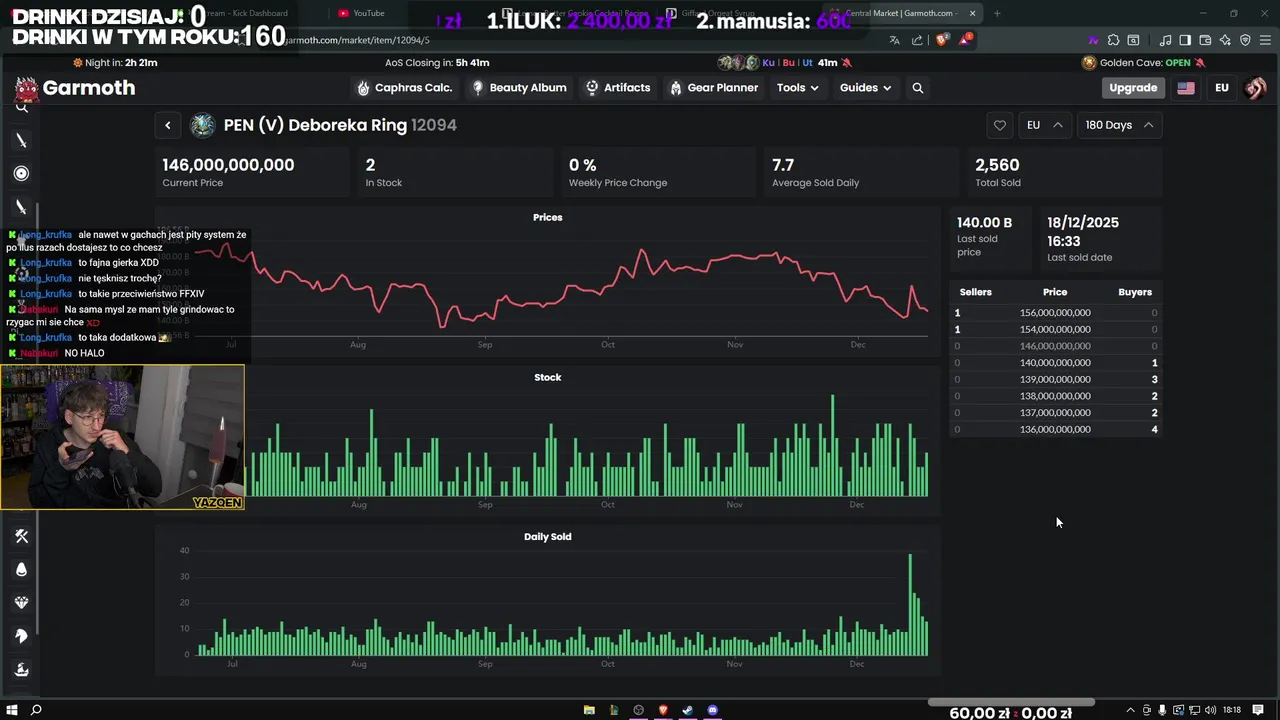This screenshot has height=720, width=1280.
Task: Click the sidebar droplet icon
Action: [21, 569]
